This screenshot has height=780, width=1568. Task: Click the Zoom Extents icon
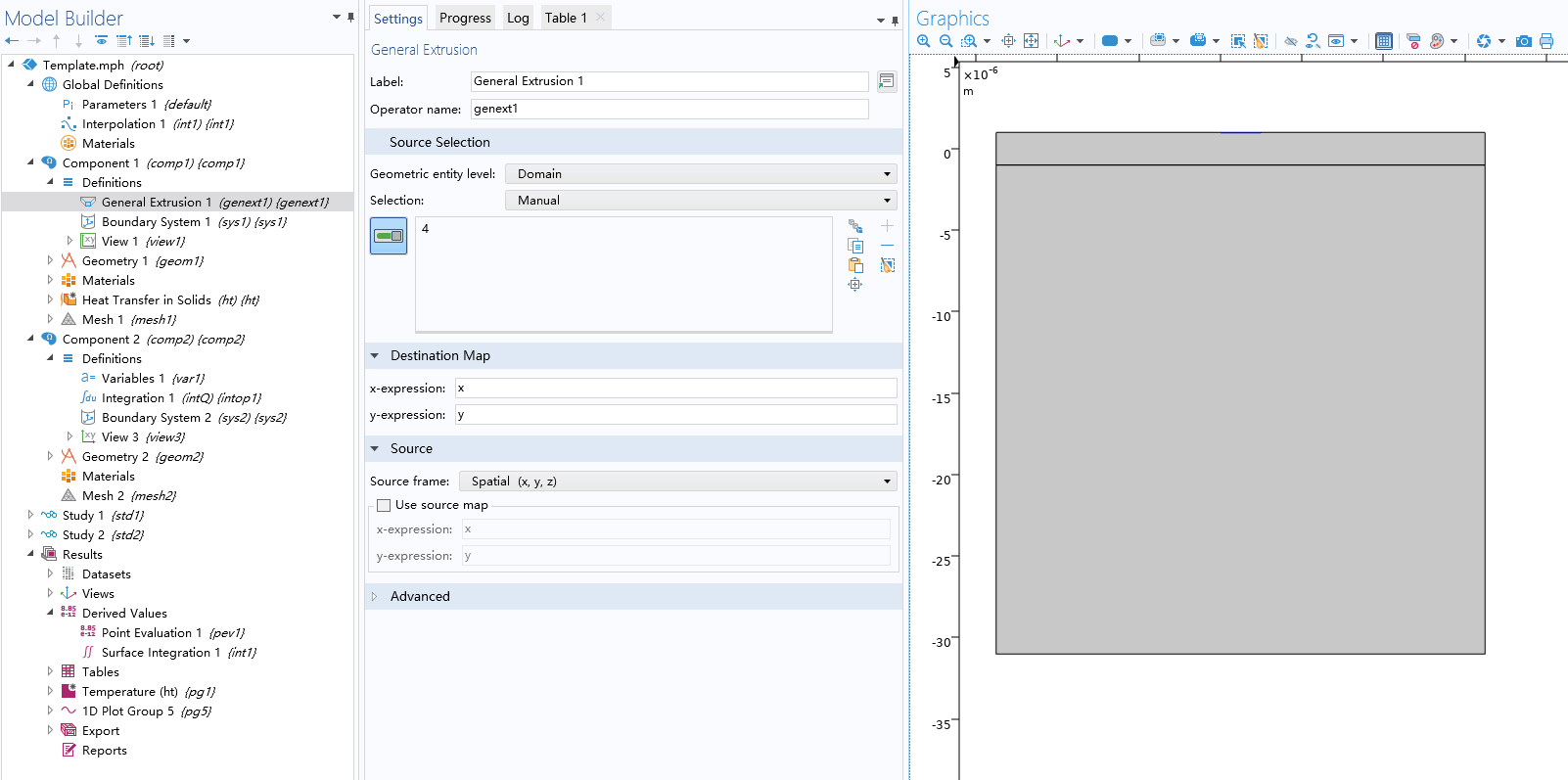coord(1031,41)
